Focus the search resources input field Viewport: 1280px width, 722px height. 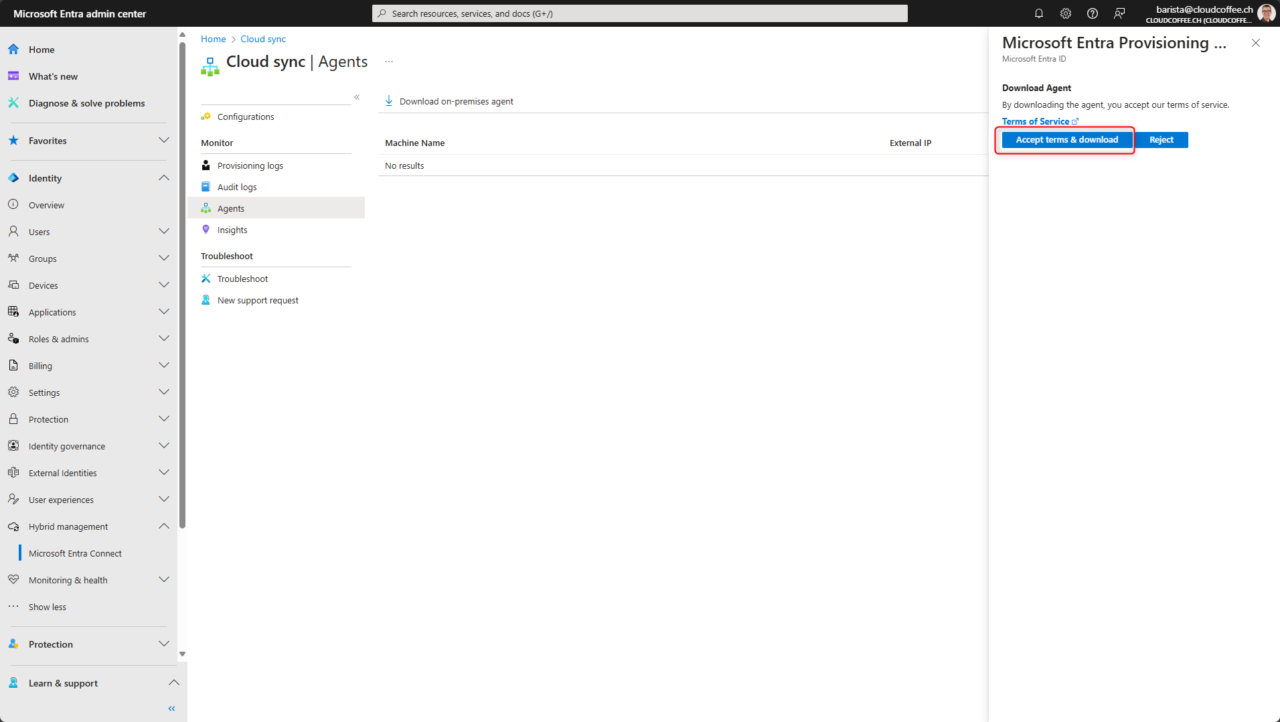[640, 14]
